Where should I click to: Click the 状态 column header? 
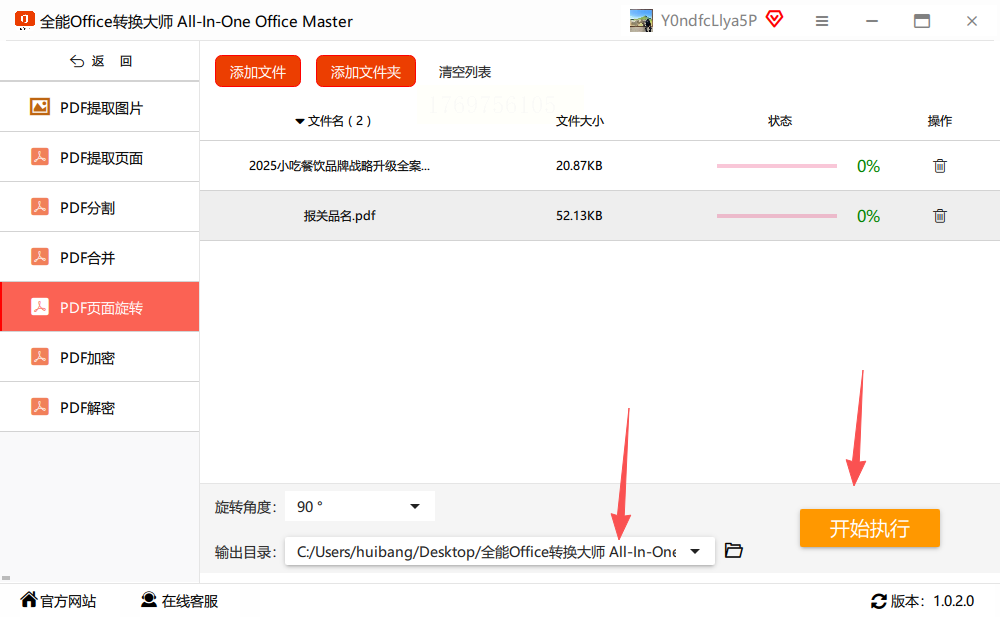click(x=780, y=121)
